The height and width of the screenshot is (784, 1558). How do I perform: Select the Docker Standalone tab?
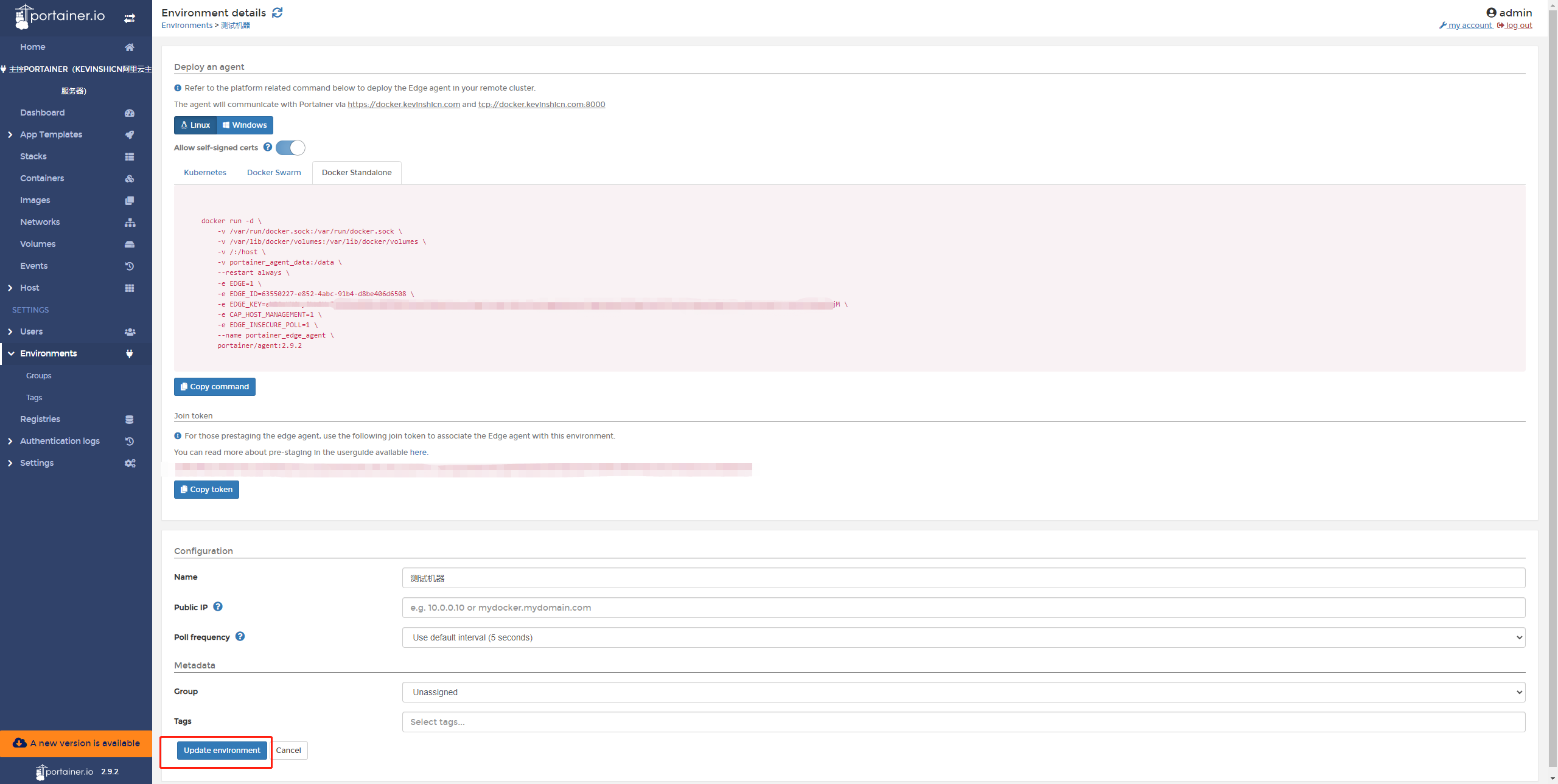click(x=357, y=173)
